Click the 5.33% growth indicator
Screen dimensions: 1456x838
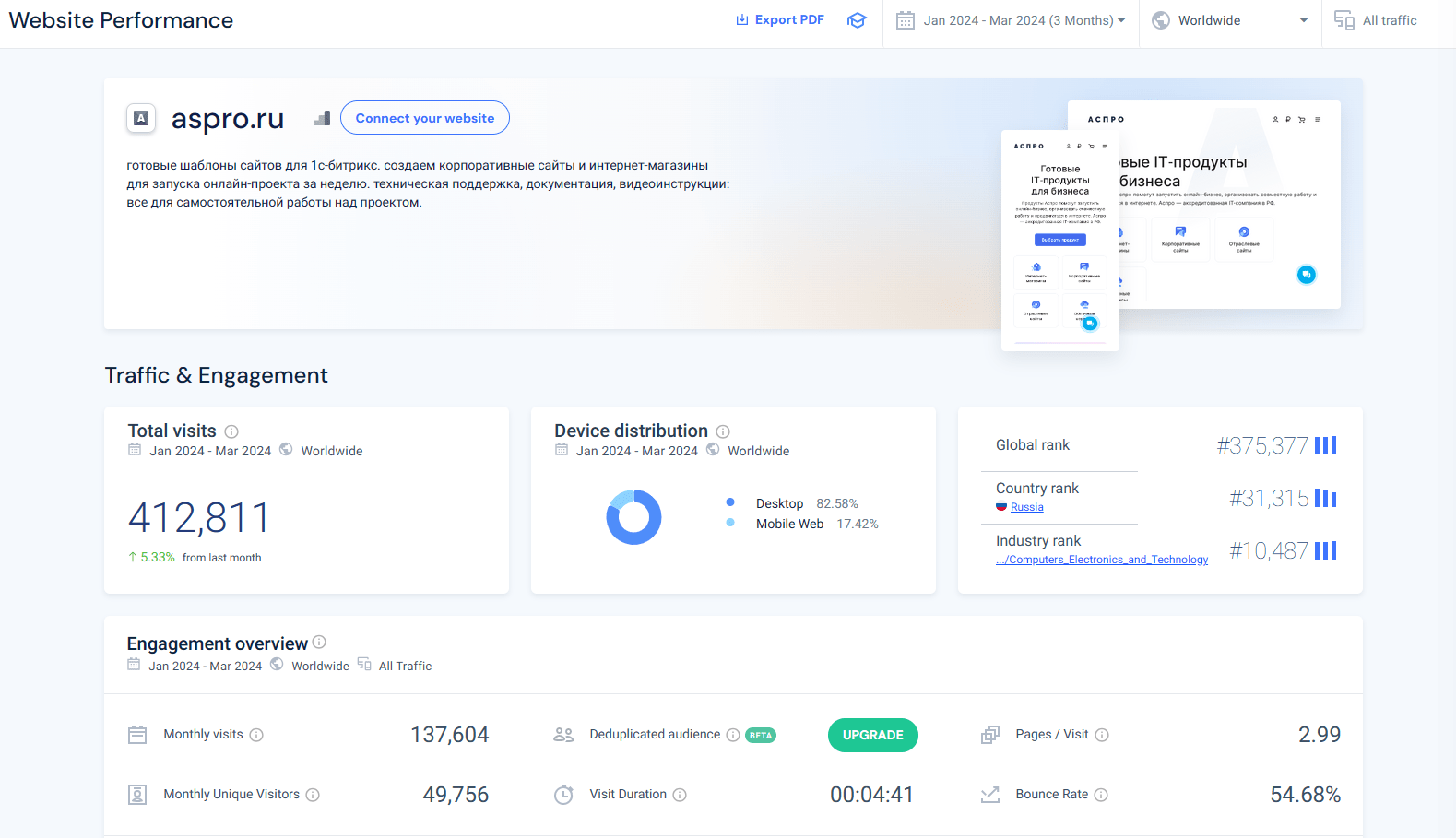coord(151,558)
